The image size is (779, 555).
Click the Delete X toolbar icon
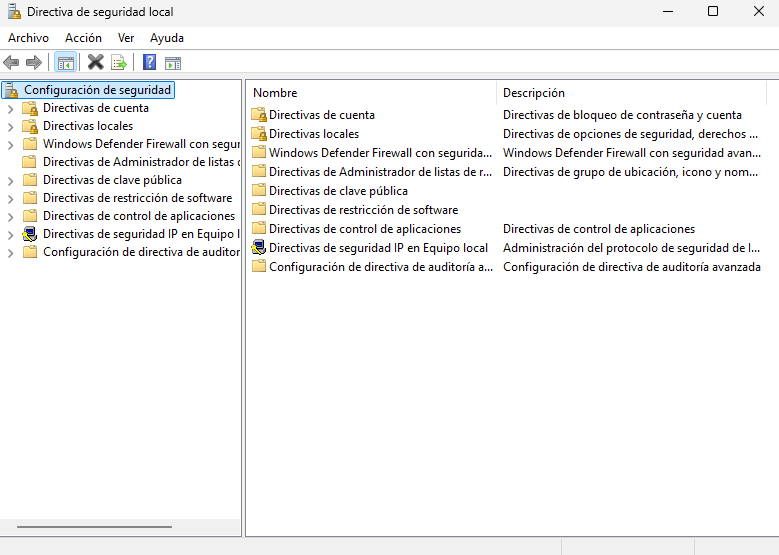click(96, 62)
